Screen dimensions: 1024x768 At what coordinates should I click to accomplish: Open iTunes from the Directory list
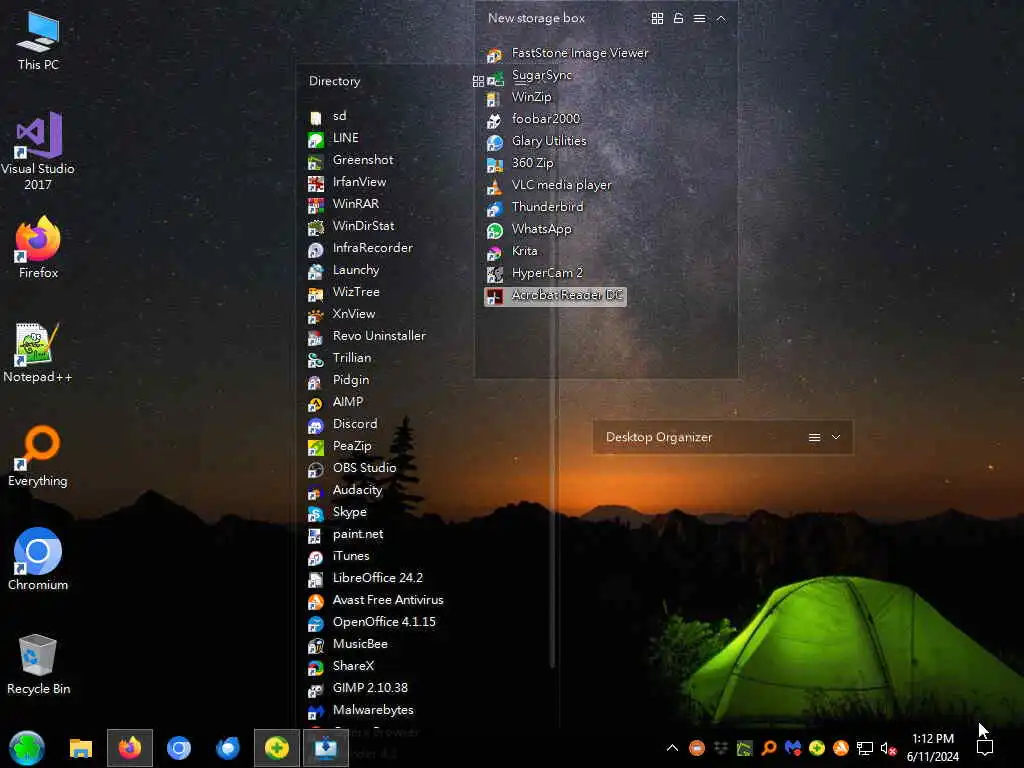pyautogui.click(x=339, y=556)
